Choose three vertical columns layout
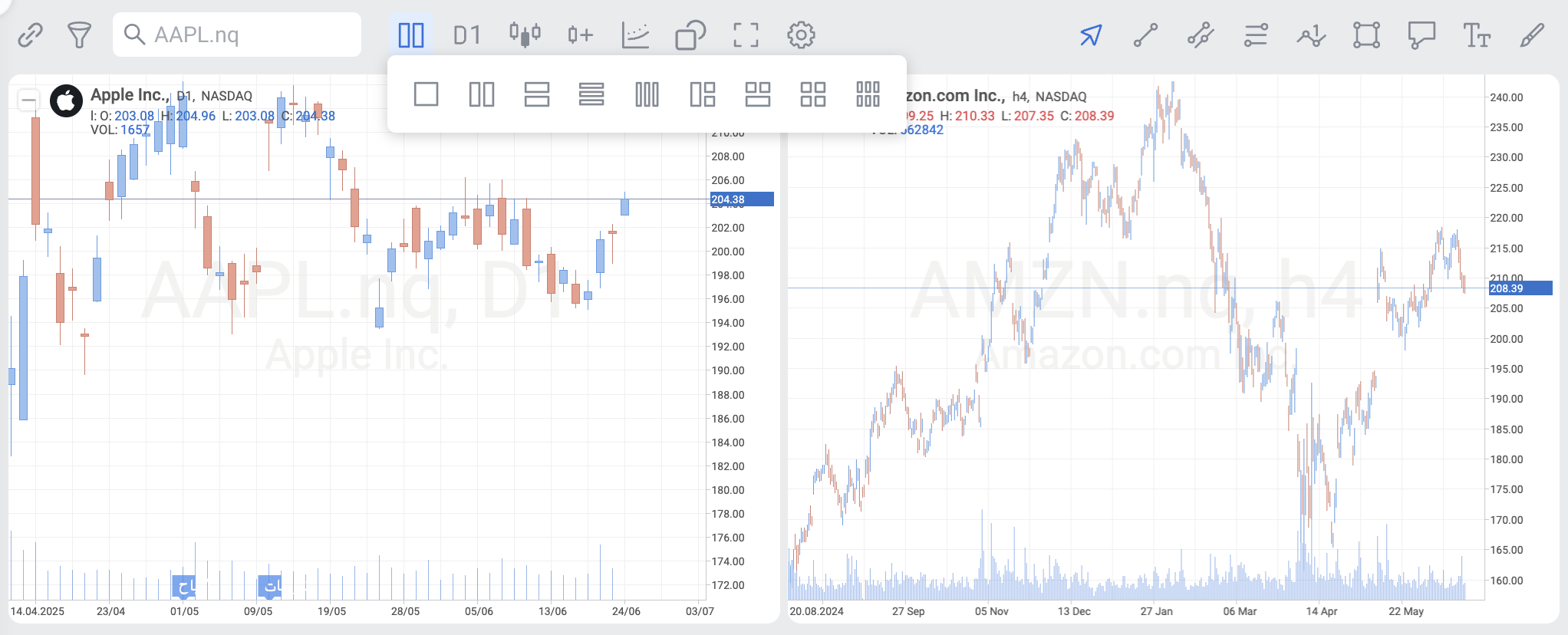 647,94
